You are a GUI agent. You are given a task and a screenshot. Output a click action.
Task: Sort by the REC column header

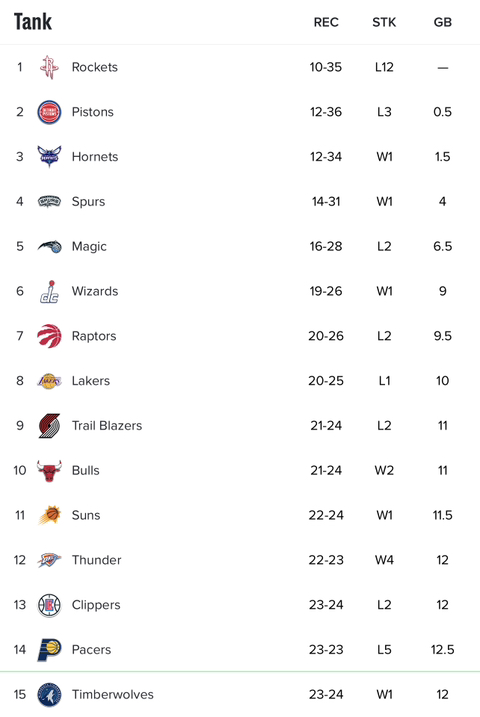(x=326, y=22)
